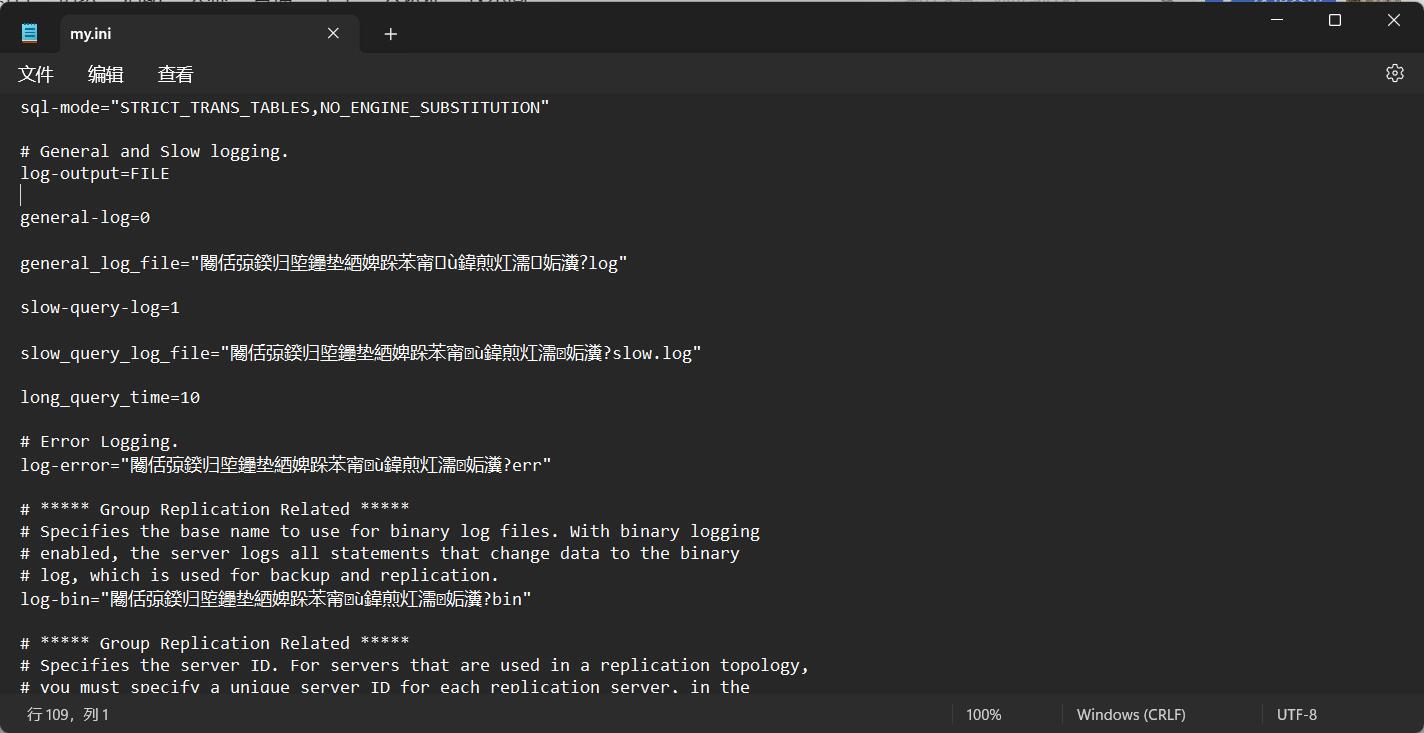
Task: Click the log-error line
Action: click(x=286, y=465)
